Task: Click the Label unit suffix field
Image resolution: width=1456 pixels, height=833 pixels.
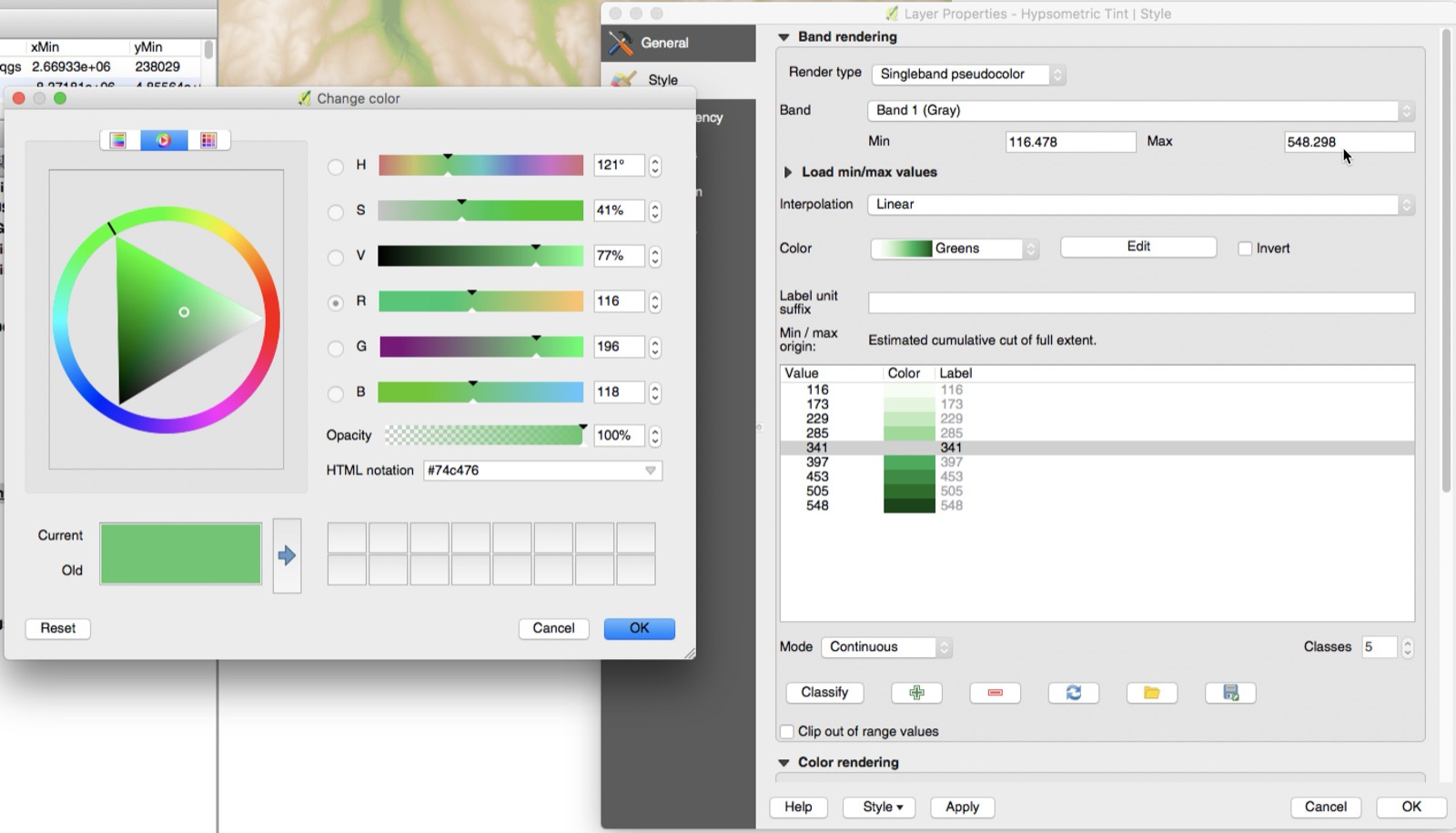Action: (1141, 303)
